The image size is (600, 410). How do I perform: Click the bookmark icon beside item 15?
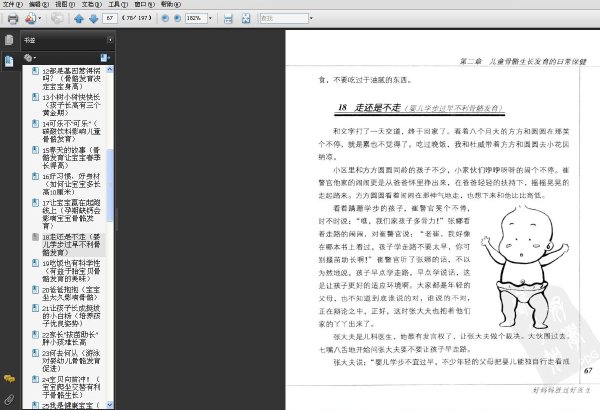click(36, 150)
